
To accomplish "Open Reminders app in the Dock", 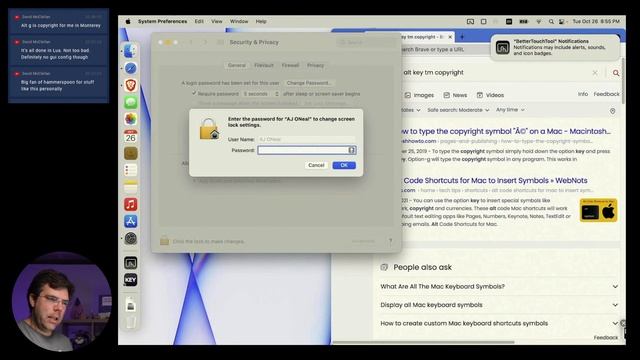I will pos(131,170).
